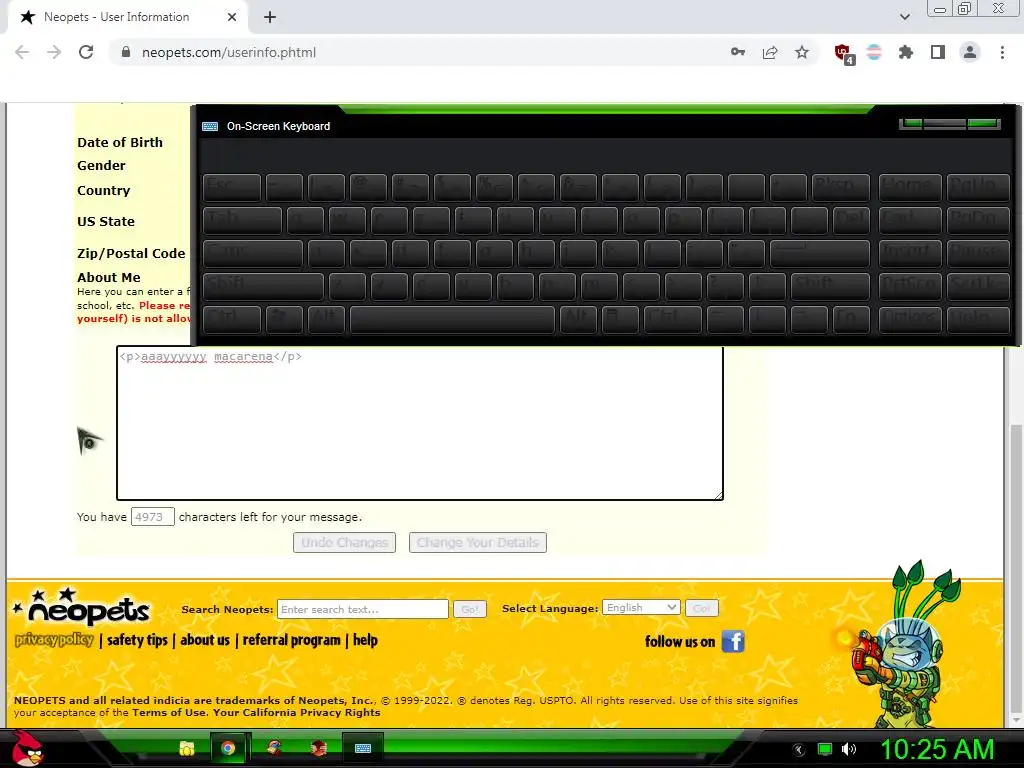Open On-Screen Keyboard taskbar icon
The image size is (1024, 768).
(x=363, y=748)
